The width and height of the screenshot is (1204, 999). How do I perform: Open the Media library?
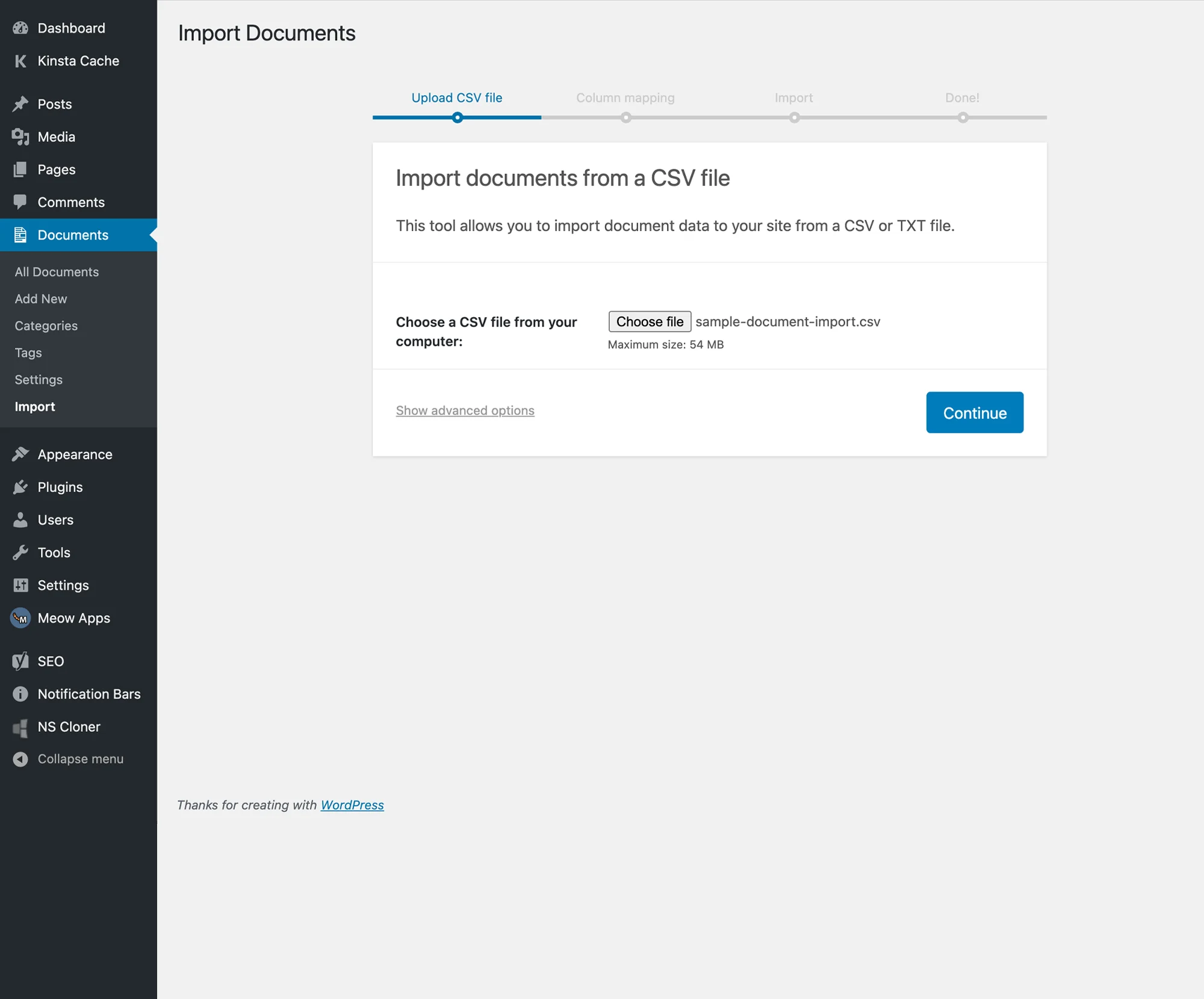(x=57, y=137)
